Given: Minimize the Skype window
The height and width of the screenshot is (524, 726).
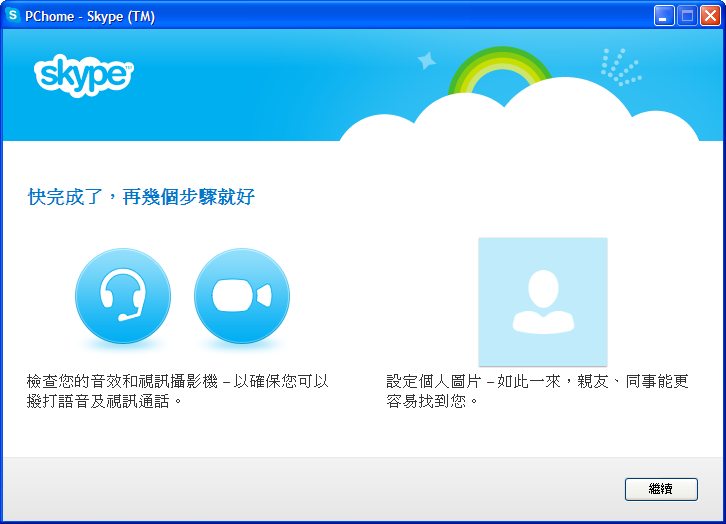Looking at the screenshot, I should pyautogui.click(x=663, y=16).
